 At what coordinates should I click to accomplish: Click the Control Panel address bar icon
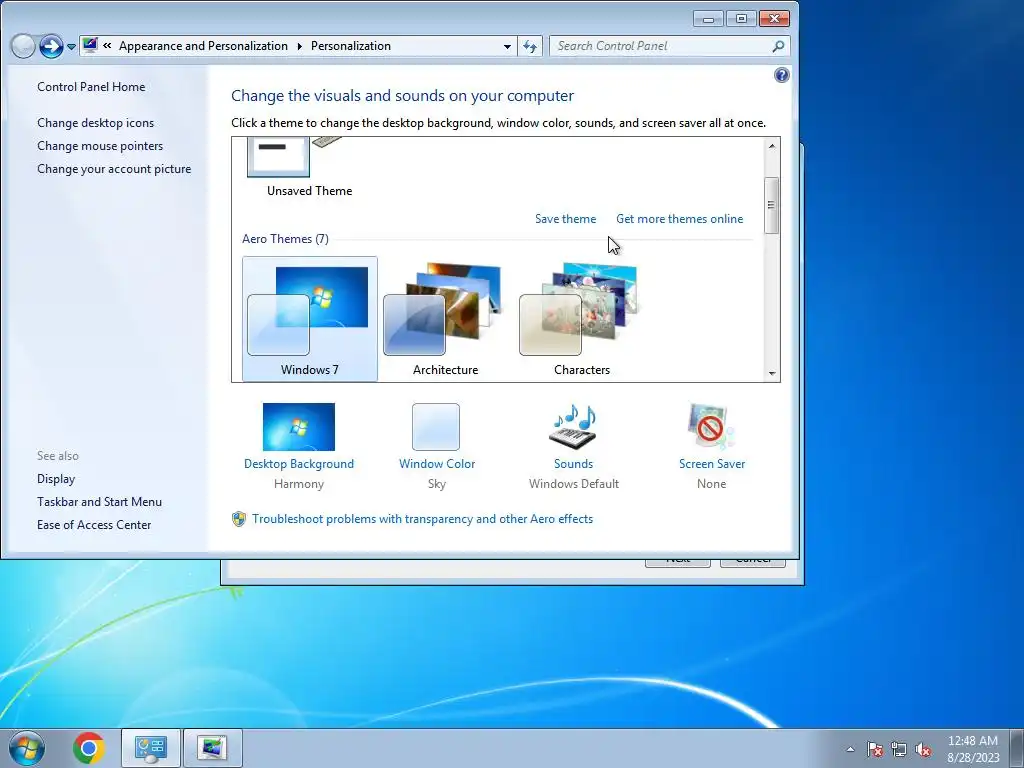(90, 46)
